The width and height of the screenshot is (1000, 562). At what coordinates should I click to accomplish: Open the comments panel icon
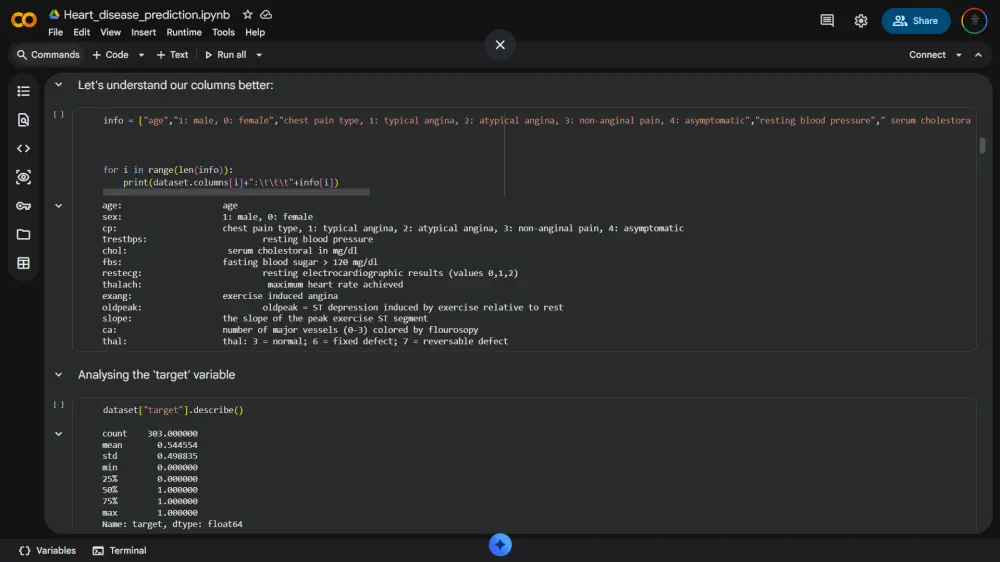827,20
